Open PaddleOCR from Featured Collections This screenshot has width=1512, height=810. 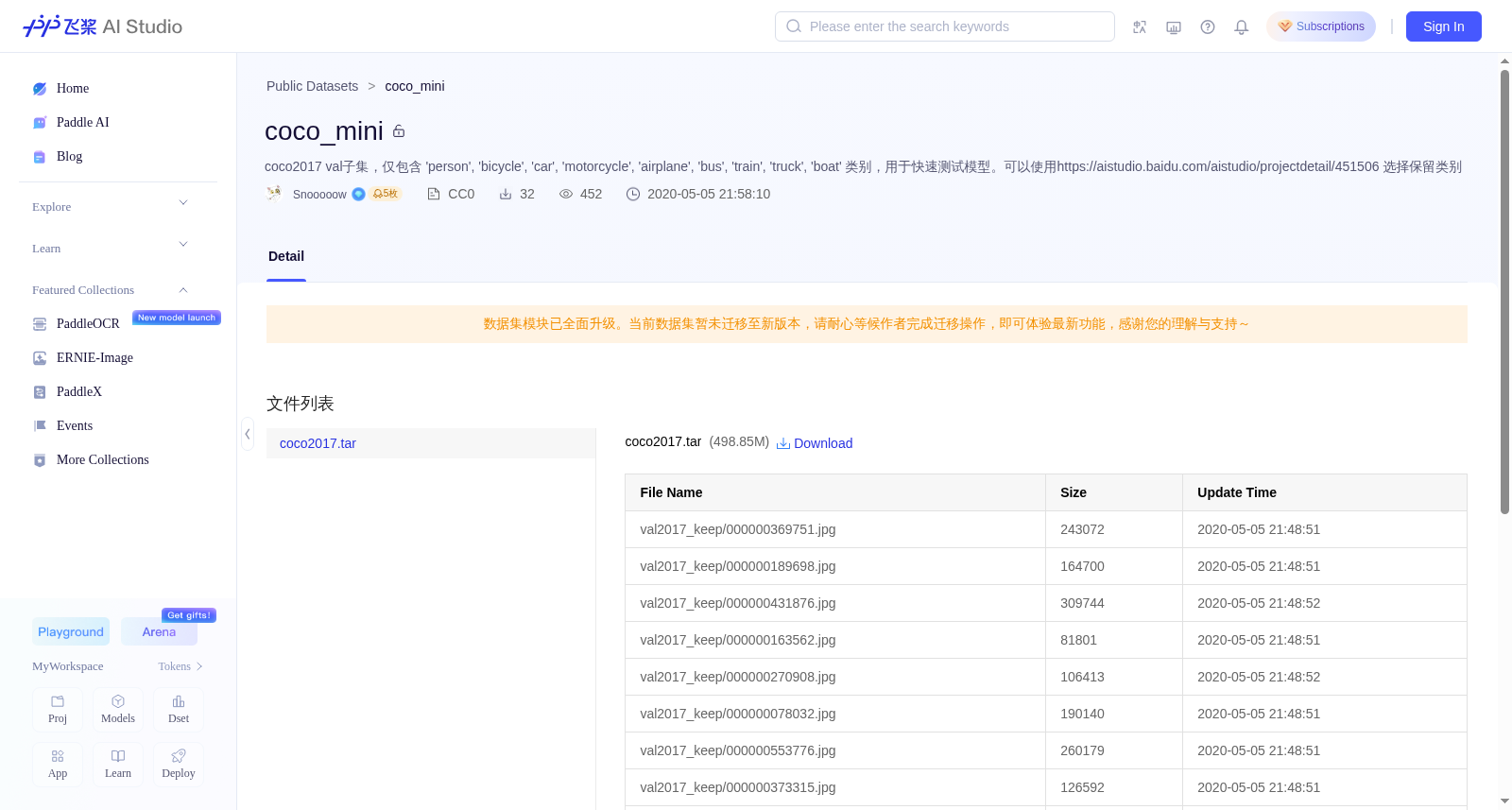88,324
